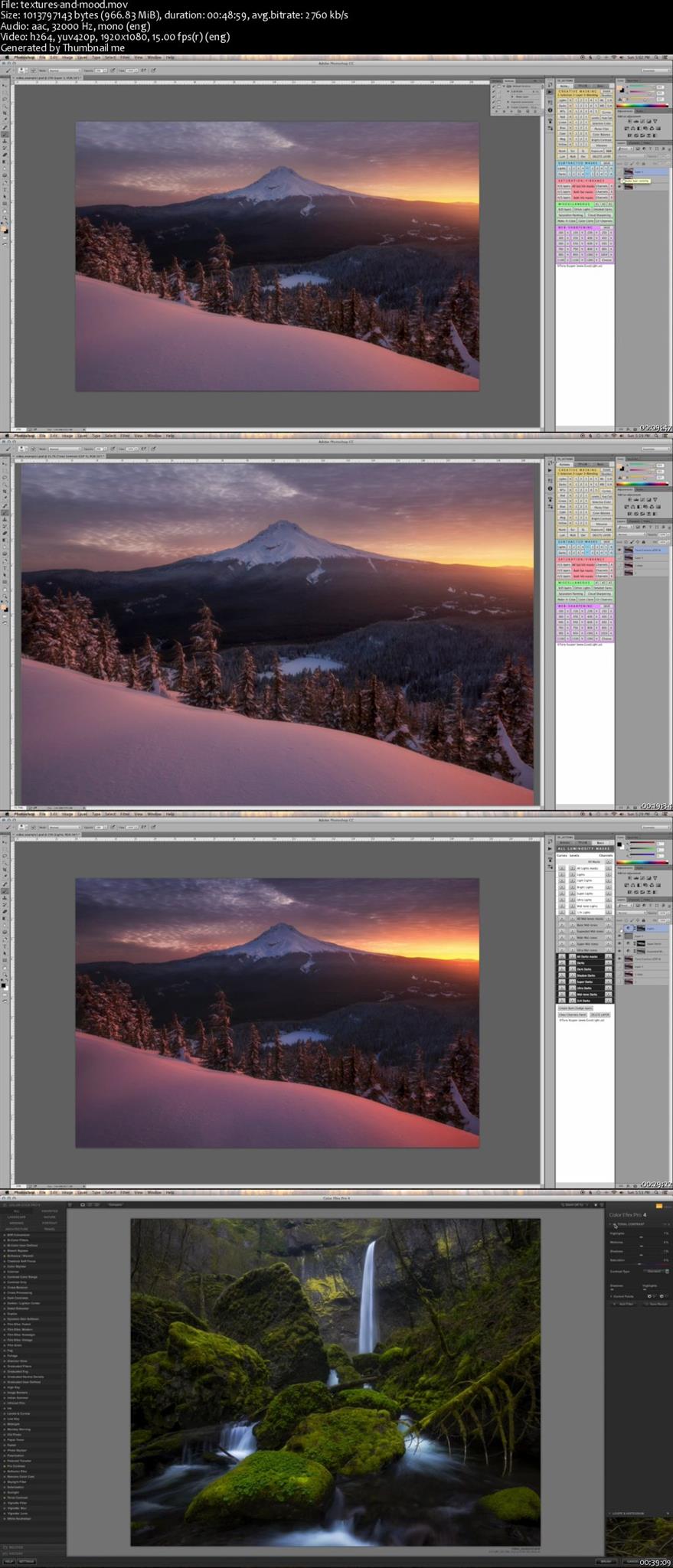Screen dimensions: 673x1568
Task: Select Clone Stamp tool in third frame
Action: [5, 897]
